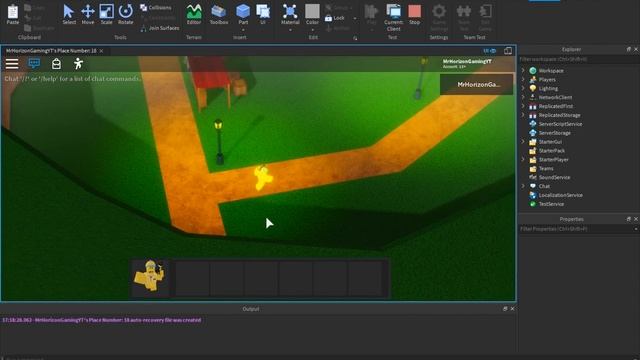The height and width of the screenshot is (360, 640).
Task: Choose the Select tool
Action: [x=69, y=14]
